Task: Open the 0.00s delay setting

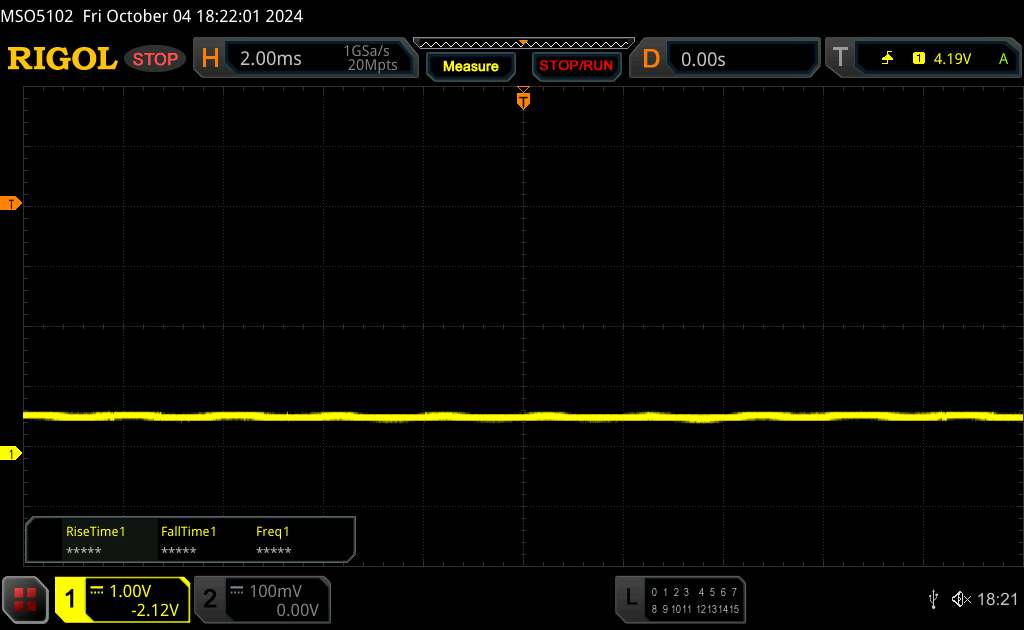Action: tap(742, 59)
